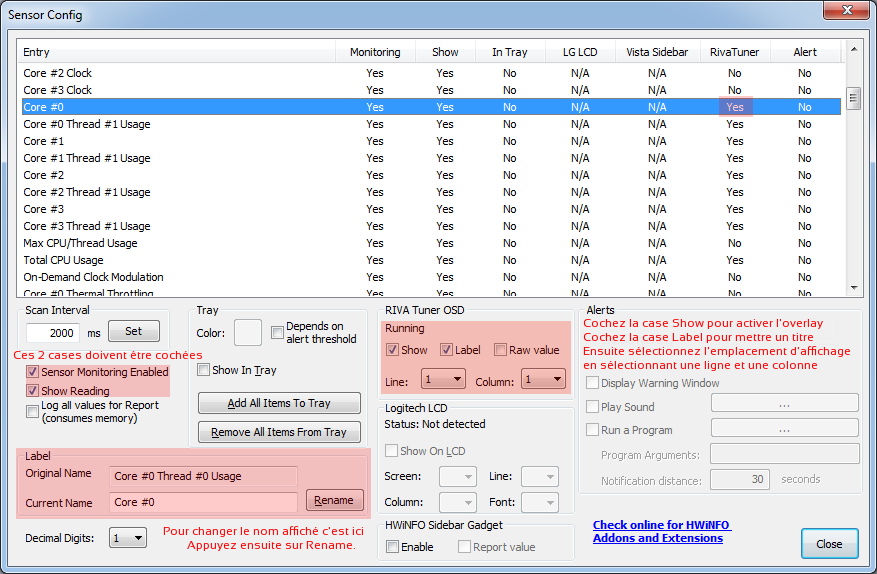Browse for Play Sound file button
The width and height of the screenshot is (877, 574).
[x=785, y=403]
